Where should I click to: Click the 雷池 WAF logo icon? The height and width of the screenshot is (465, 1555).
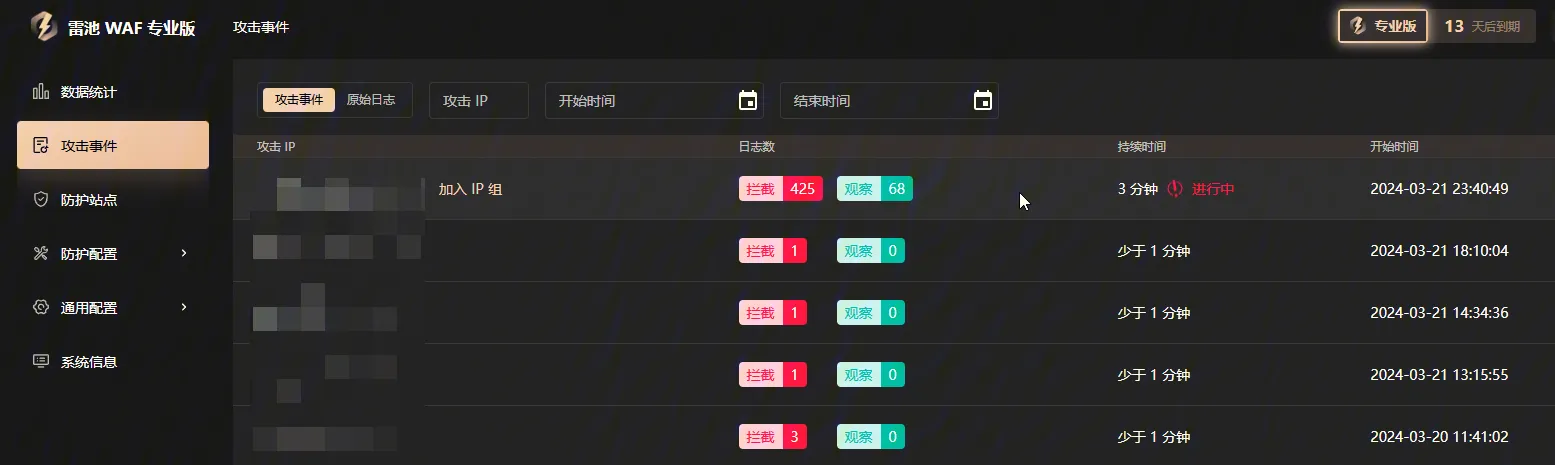click(43, 27)
